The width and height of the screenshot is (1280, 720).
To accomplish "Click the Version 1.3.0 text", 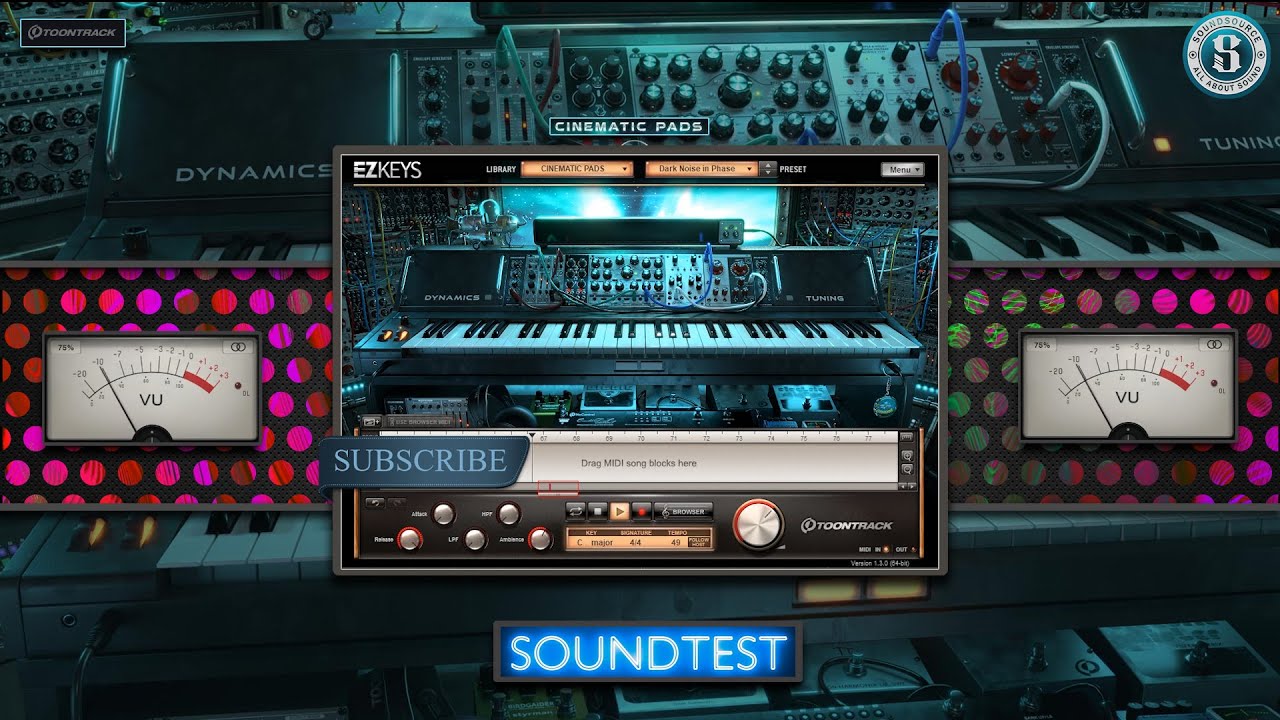I will (880, 563).
